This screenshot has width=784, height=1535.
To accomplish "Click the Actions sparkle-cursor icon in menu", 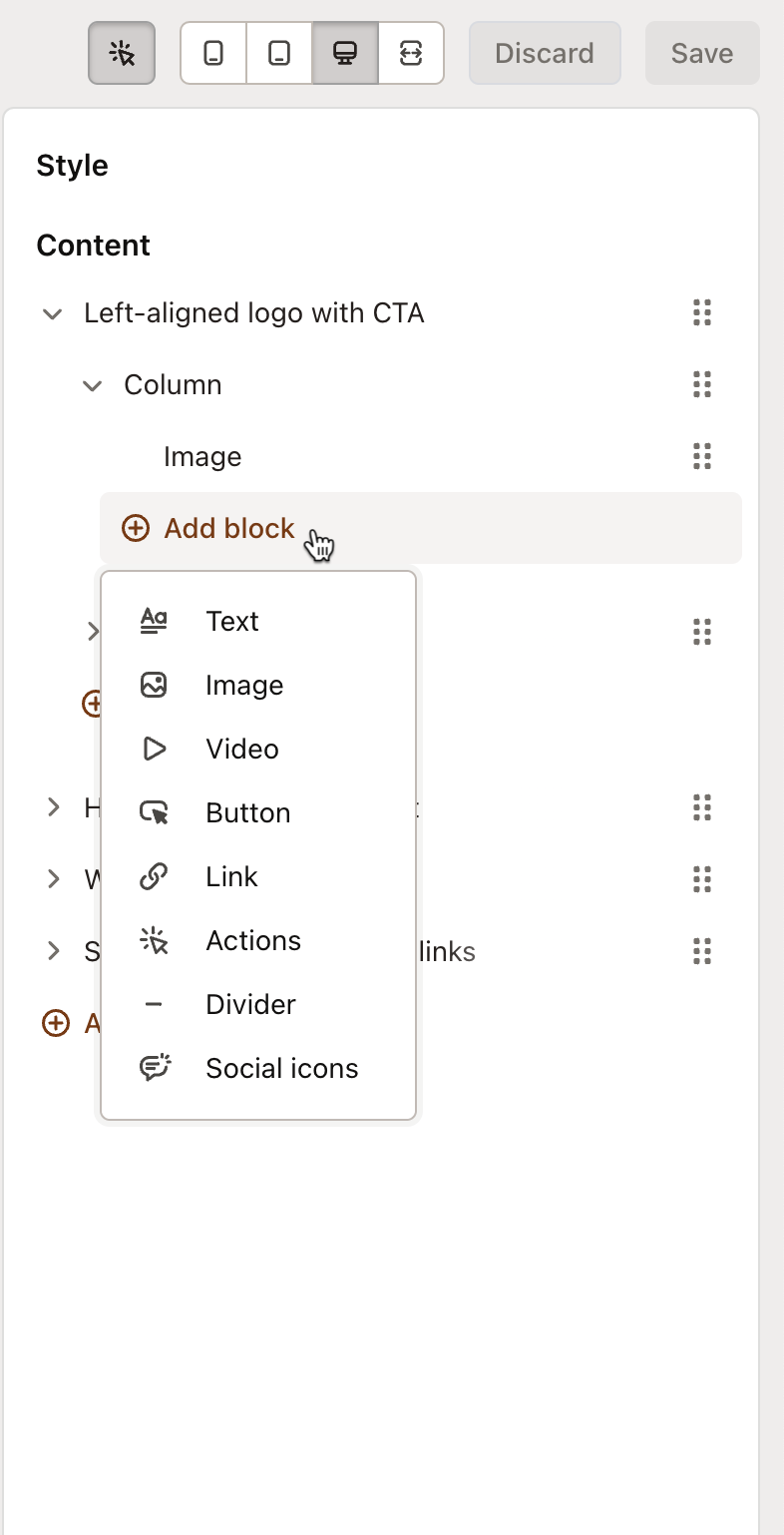I will (x=154, y=939).
